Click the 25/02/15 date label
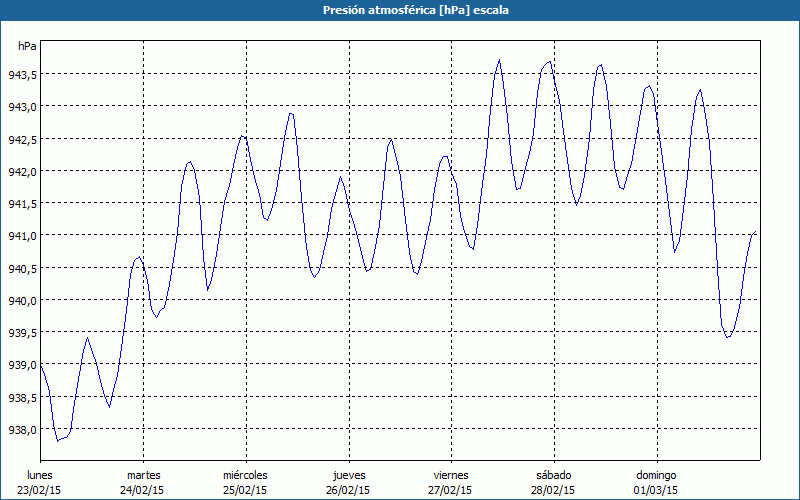This screenshot has height=500, width=800. point(245,490)
